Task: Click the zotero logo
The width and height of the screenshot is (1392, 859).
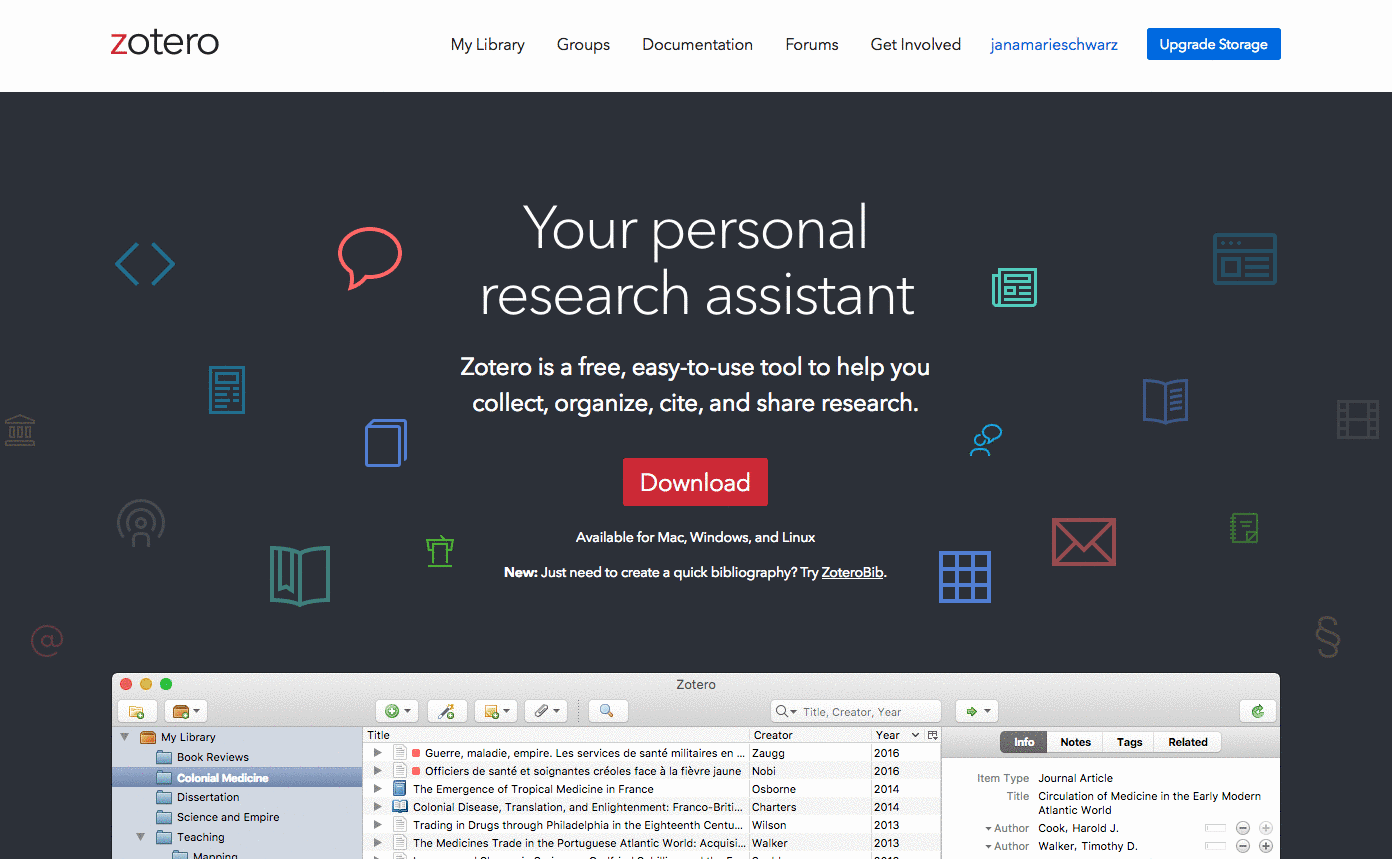Action: tap(165, 43)
